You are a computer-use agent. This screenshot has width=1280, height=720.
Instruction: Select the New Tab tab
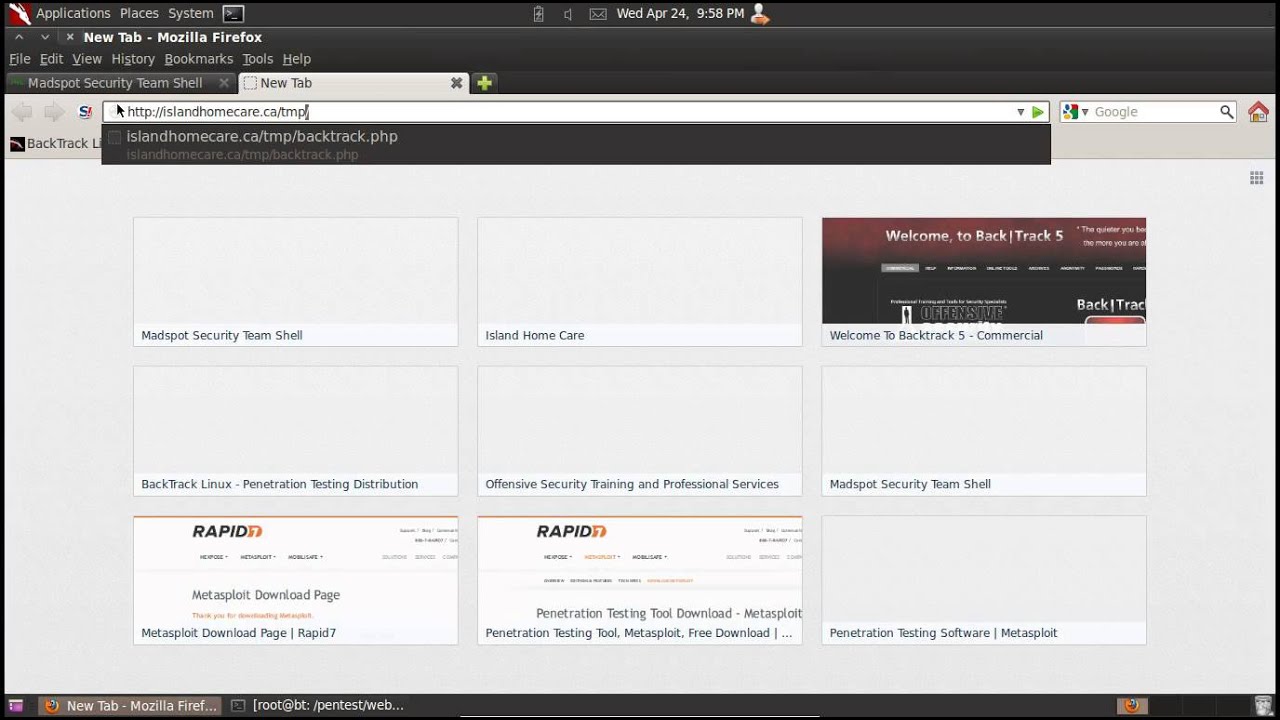(354, 83)
